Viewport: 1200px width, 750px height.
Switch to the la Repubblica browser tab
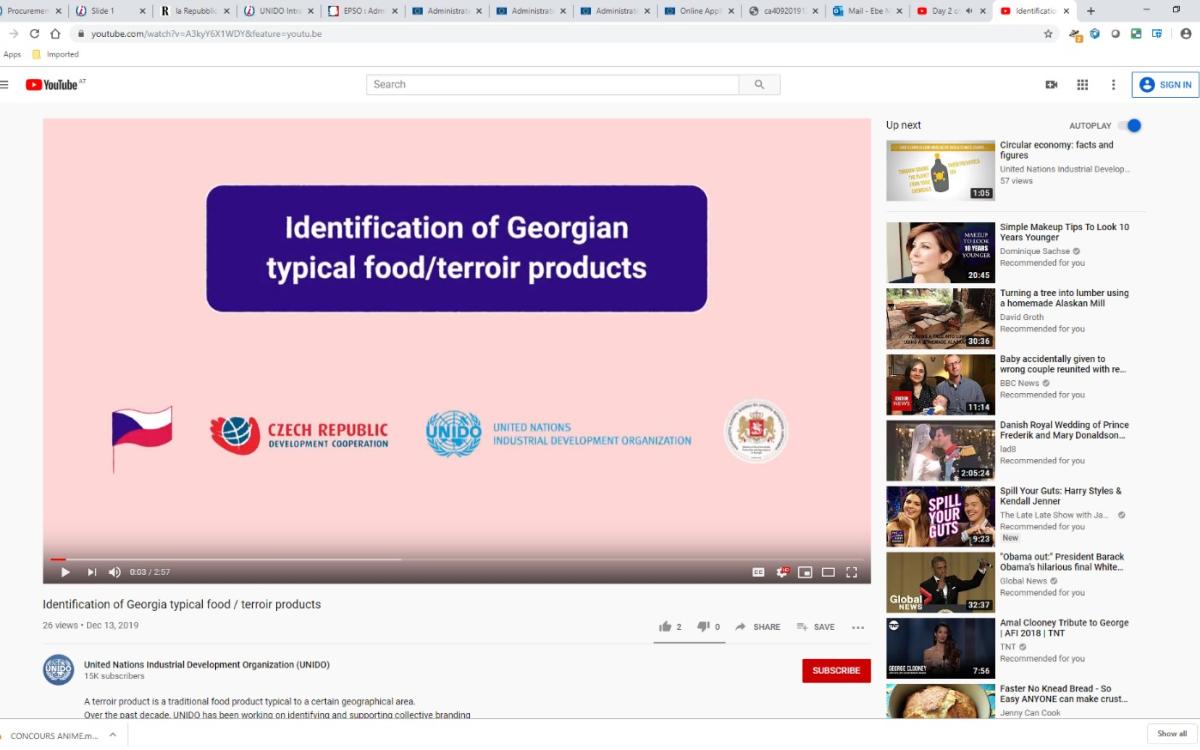pyautogui.click(x=195, y=11)
